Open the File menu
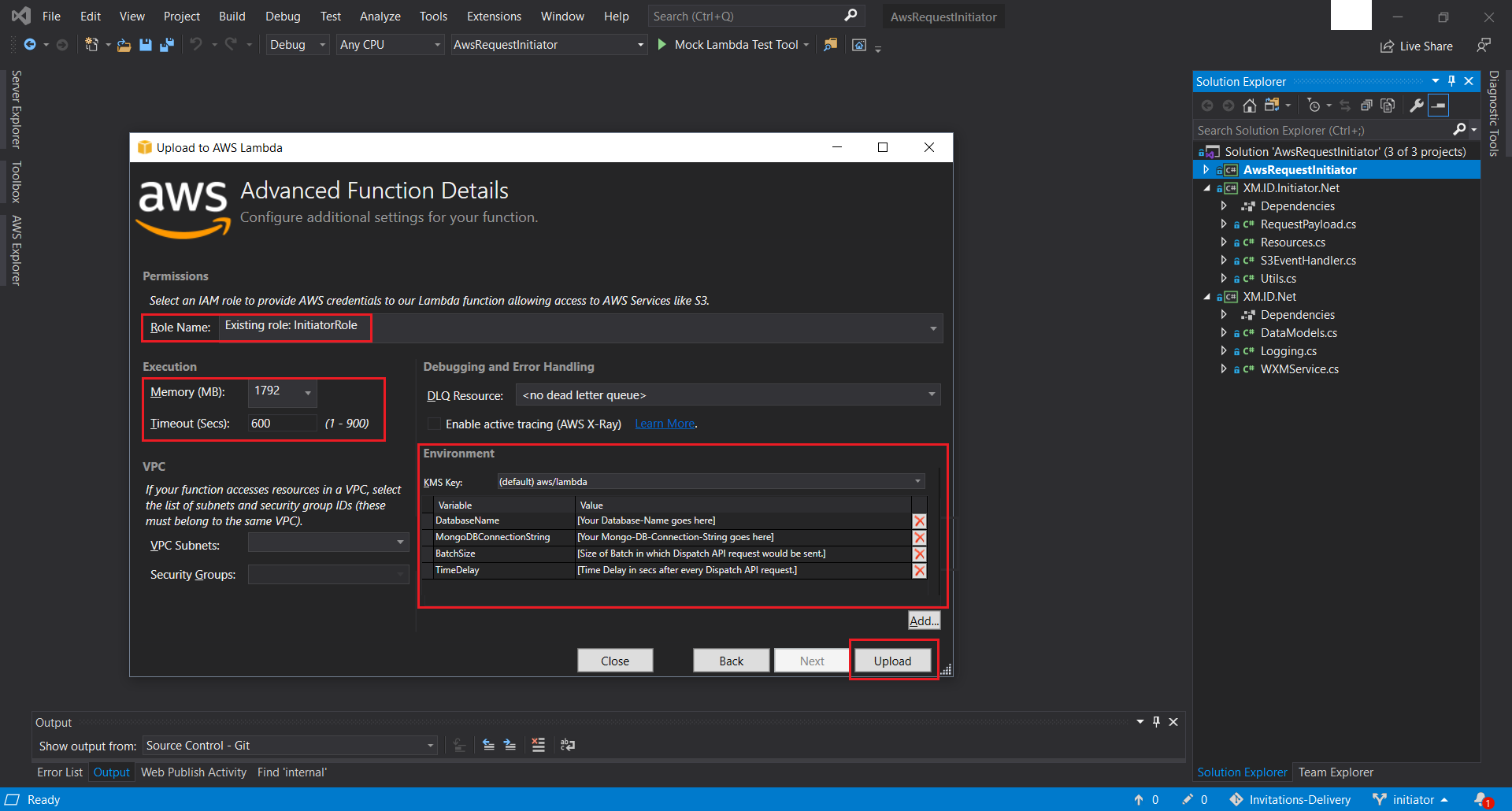Image resolution: width=1512 pixels, height=811 pixels. 51,16
